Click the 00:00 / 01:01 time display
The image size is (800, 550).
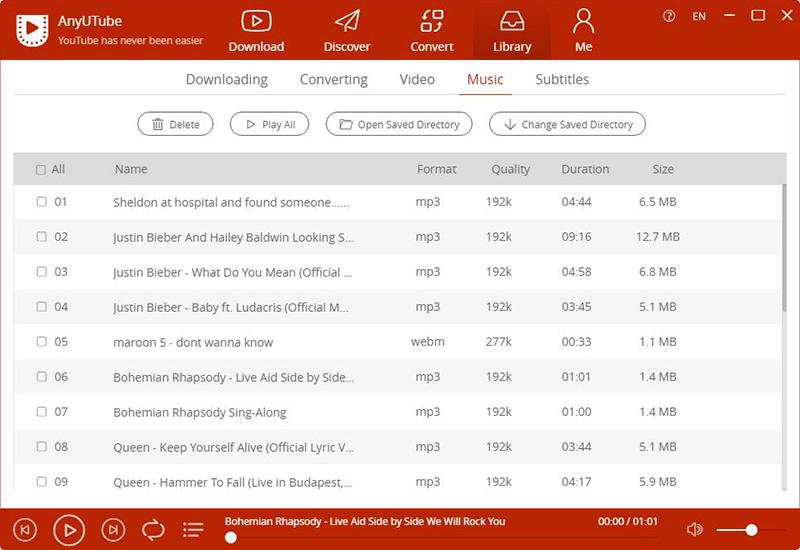628,521
